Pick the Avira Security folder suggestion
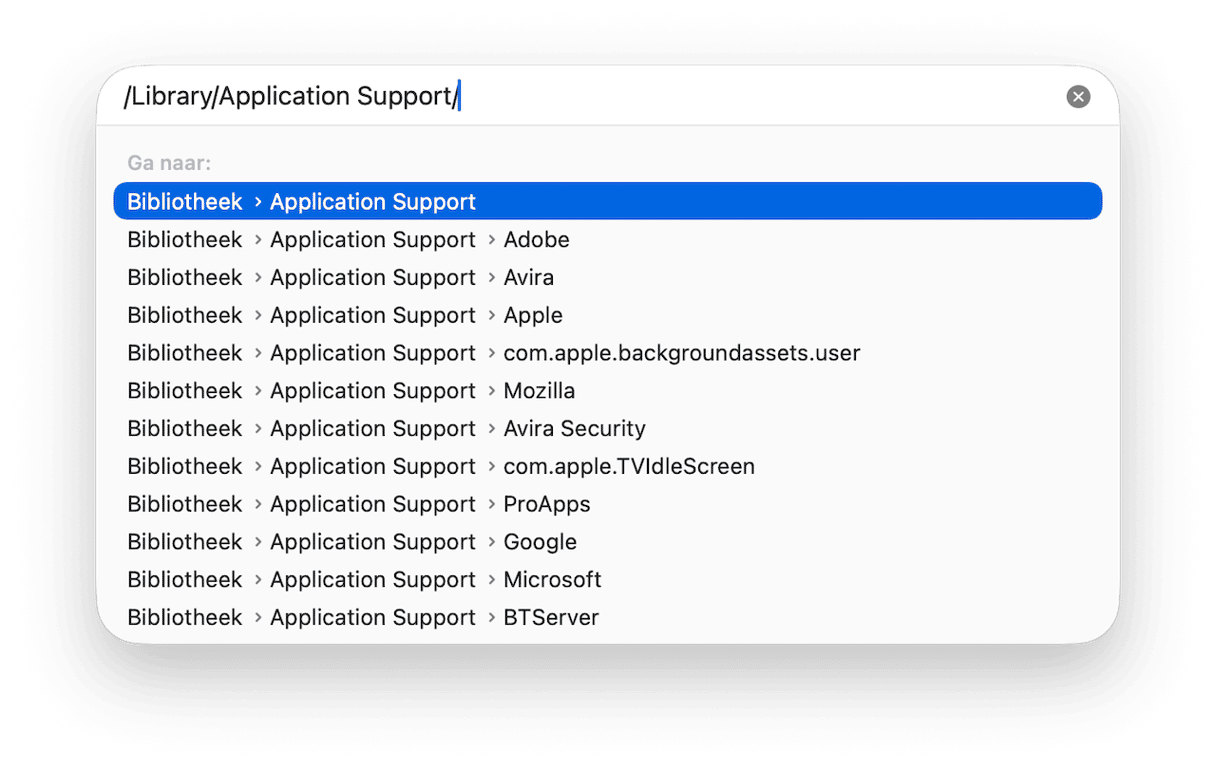1216x771 pixels. click(608, 429)
